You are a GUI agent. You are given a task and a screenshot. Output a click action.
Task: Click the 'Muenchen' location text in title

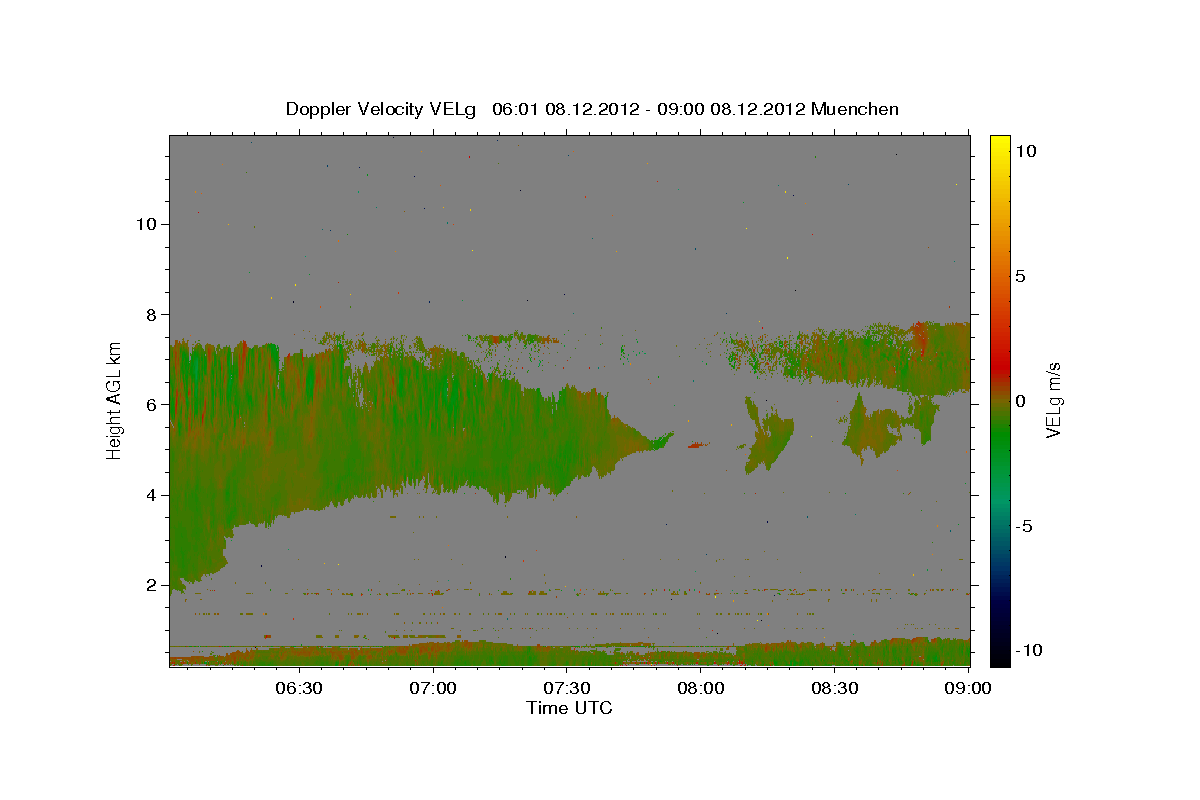point(855,109)
